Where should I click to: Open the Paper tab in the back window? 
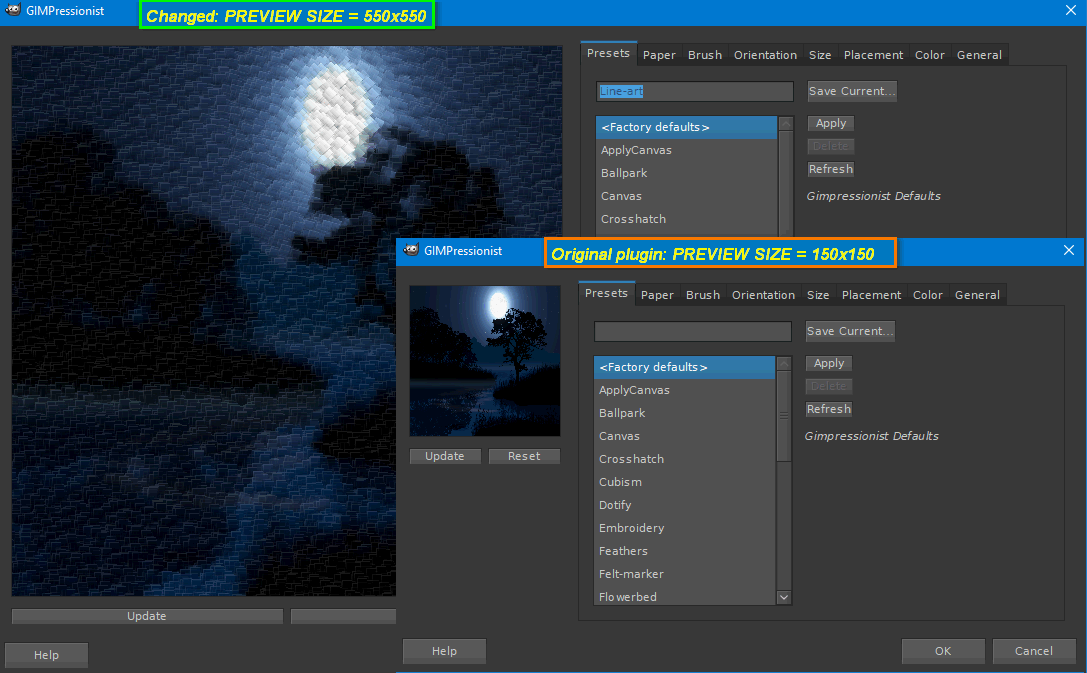click(659, 55)
